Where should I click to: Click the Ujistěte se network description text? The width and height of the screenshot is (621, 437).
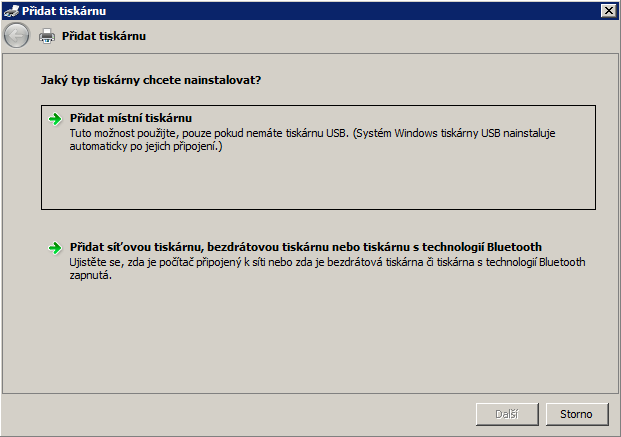[327, 268]
